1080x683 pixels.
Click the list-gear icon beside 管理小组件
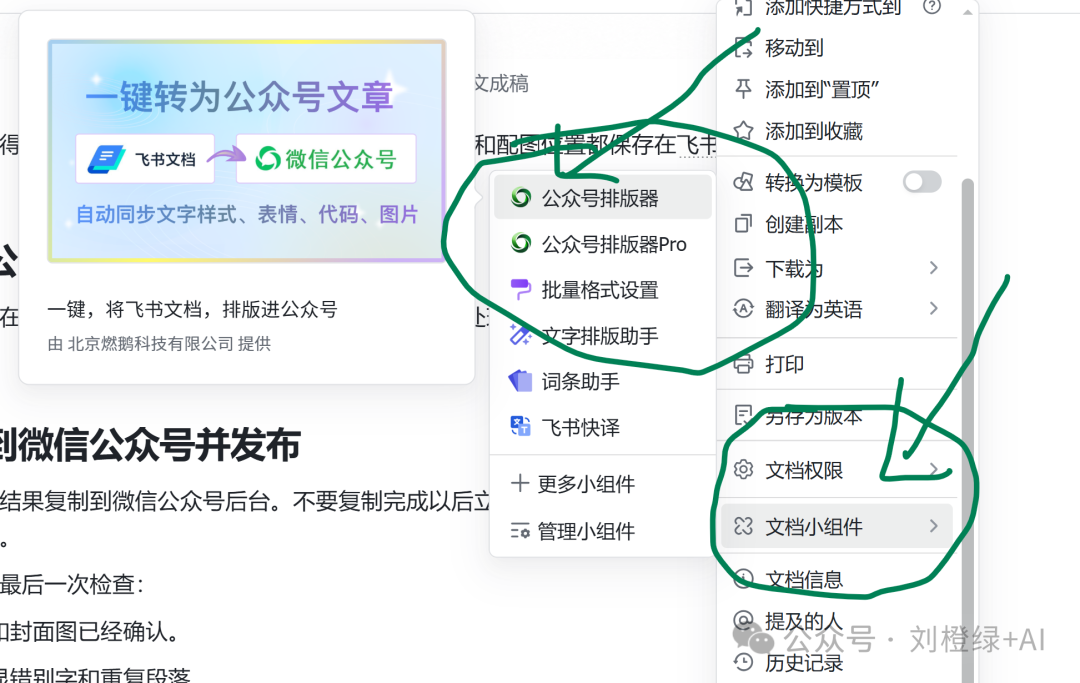pyautogui.click(x=520, y=531)
